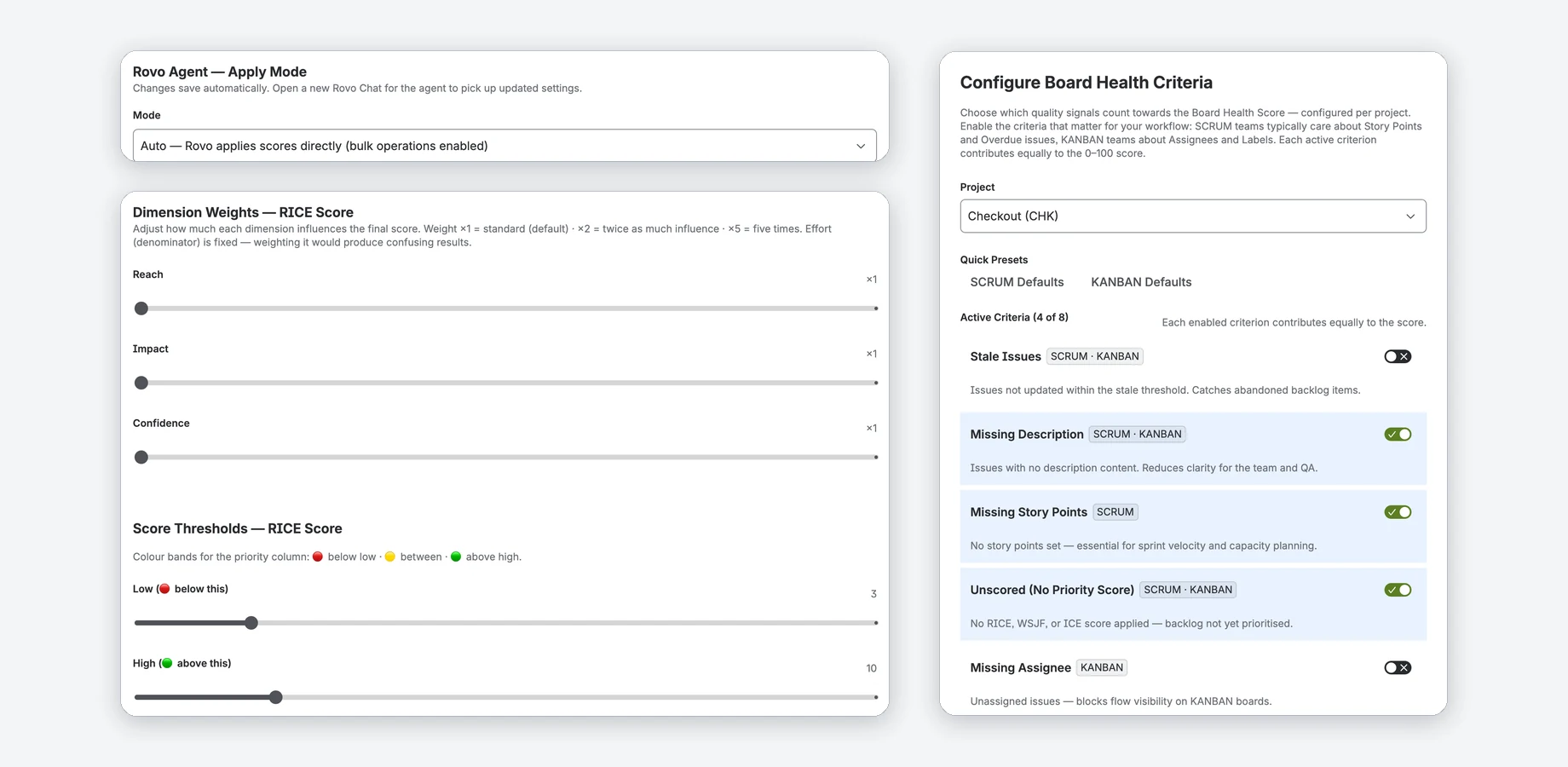
Task: Click the Confidence weight slider handle
Action: tap(141, 458)
